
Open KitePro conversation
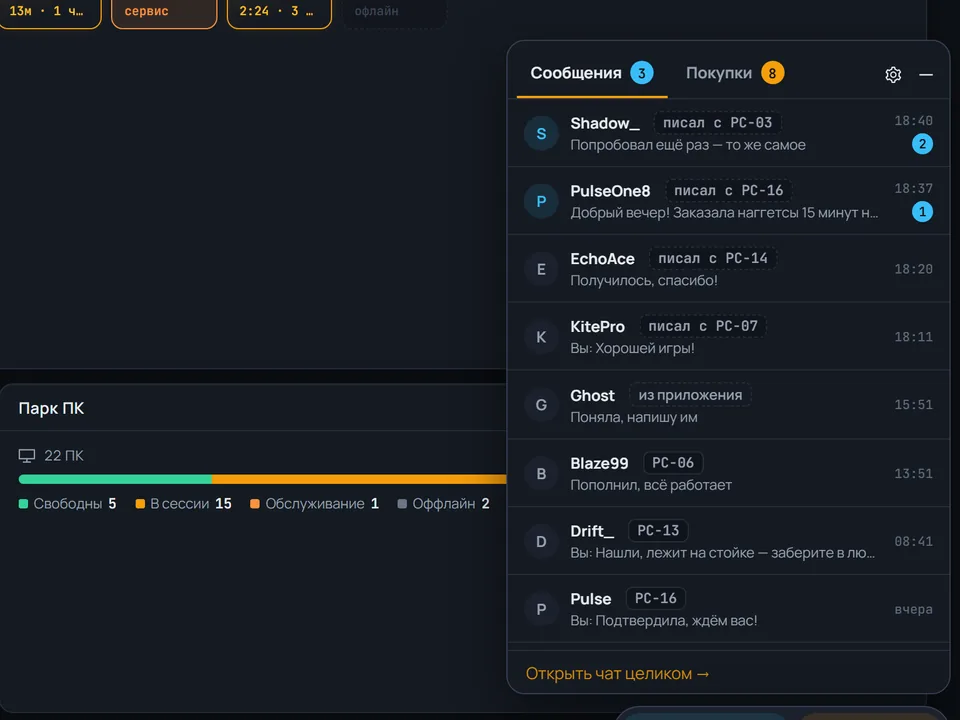point(729,337)
